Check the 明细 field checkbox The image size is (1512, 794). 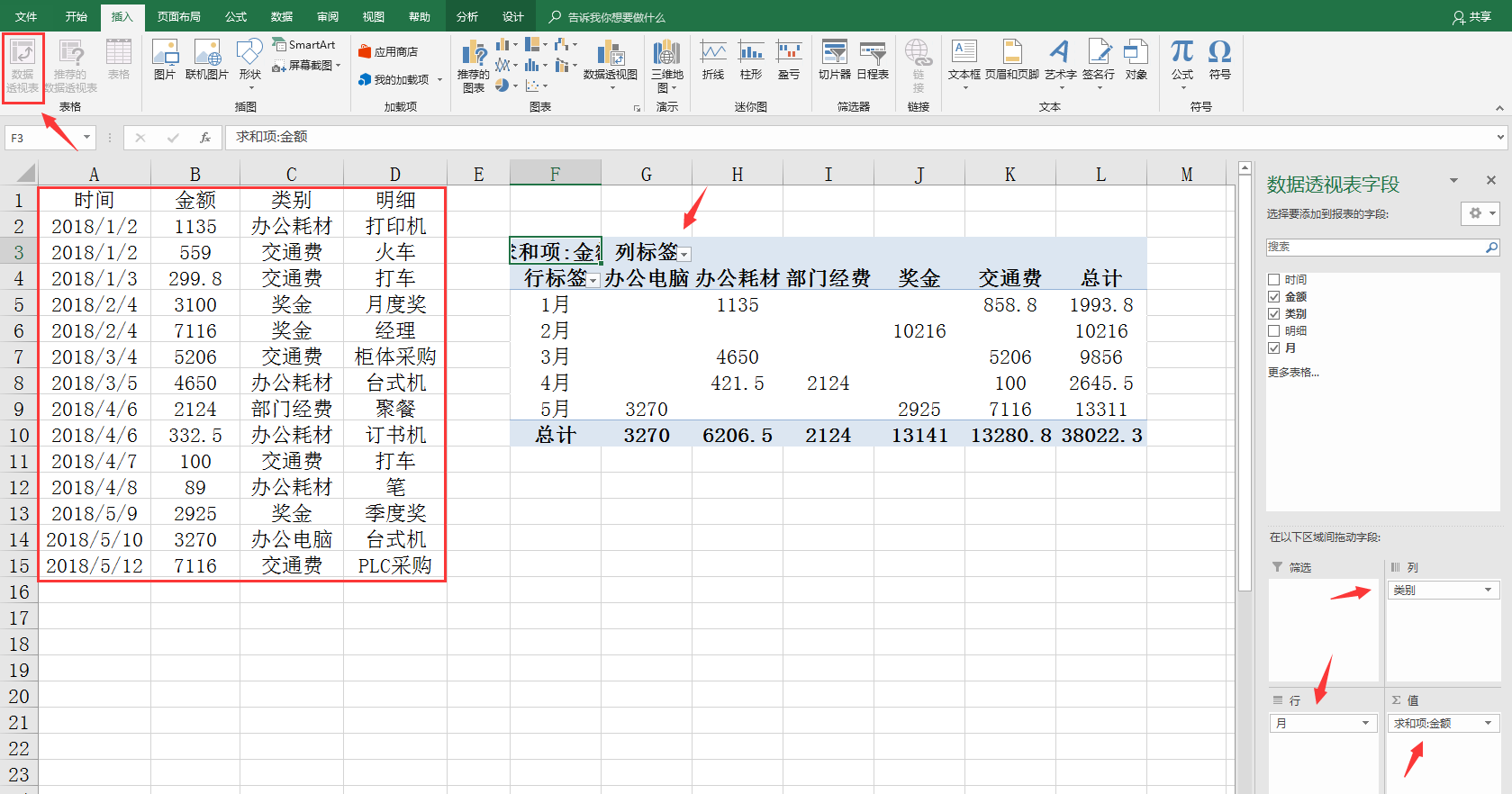pos(1273,331)
